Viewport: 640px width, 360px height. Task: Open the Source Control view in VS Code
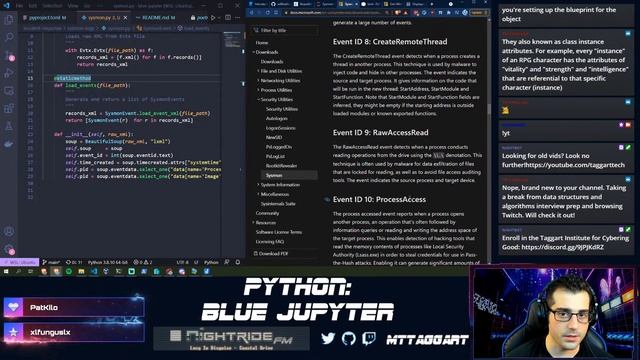pos(9,55)
